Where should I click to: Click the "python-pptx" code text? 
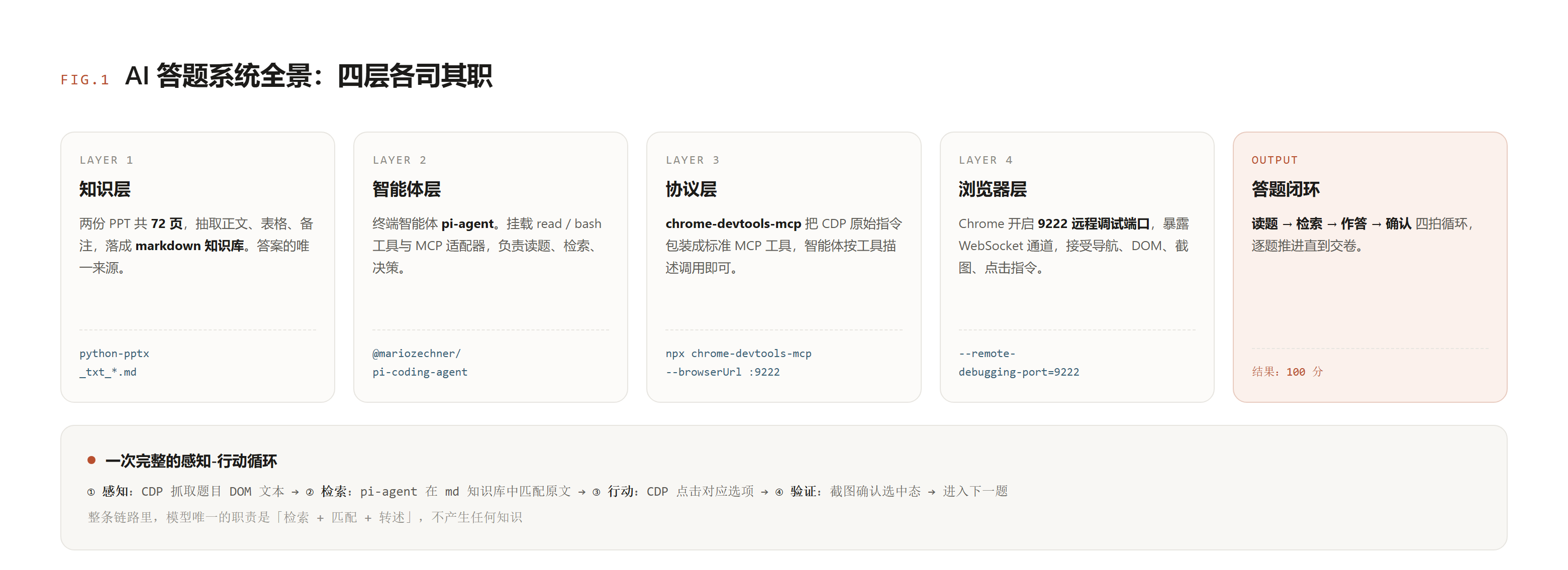114,354
